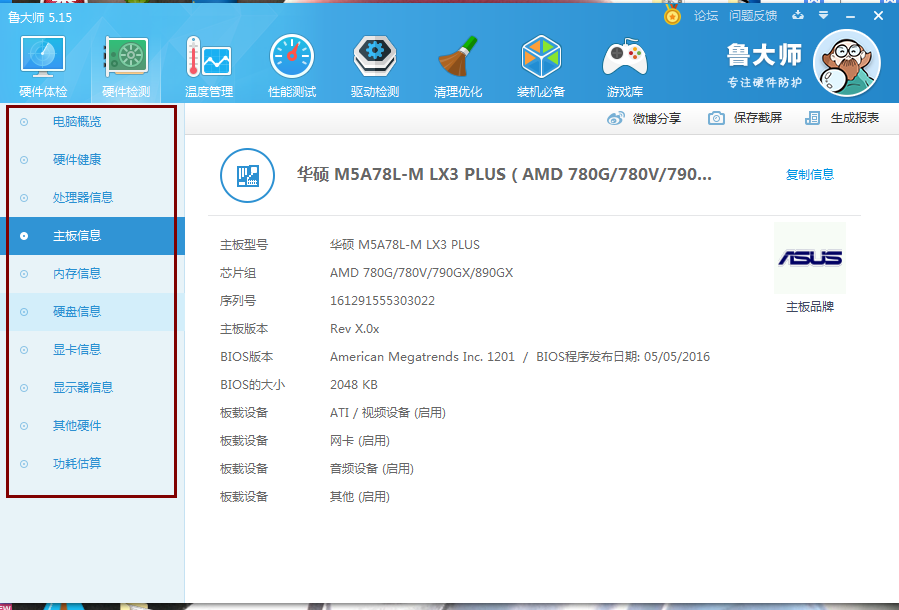Screen dimensions: 899x610
Task: Open the 论坛 forum link
Action: coord(706,16)
